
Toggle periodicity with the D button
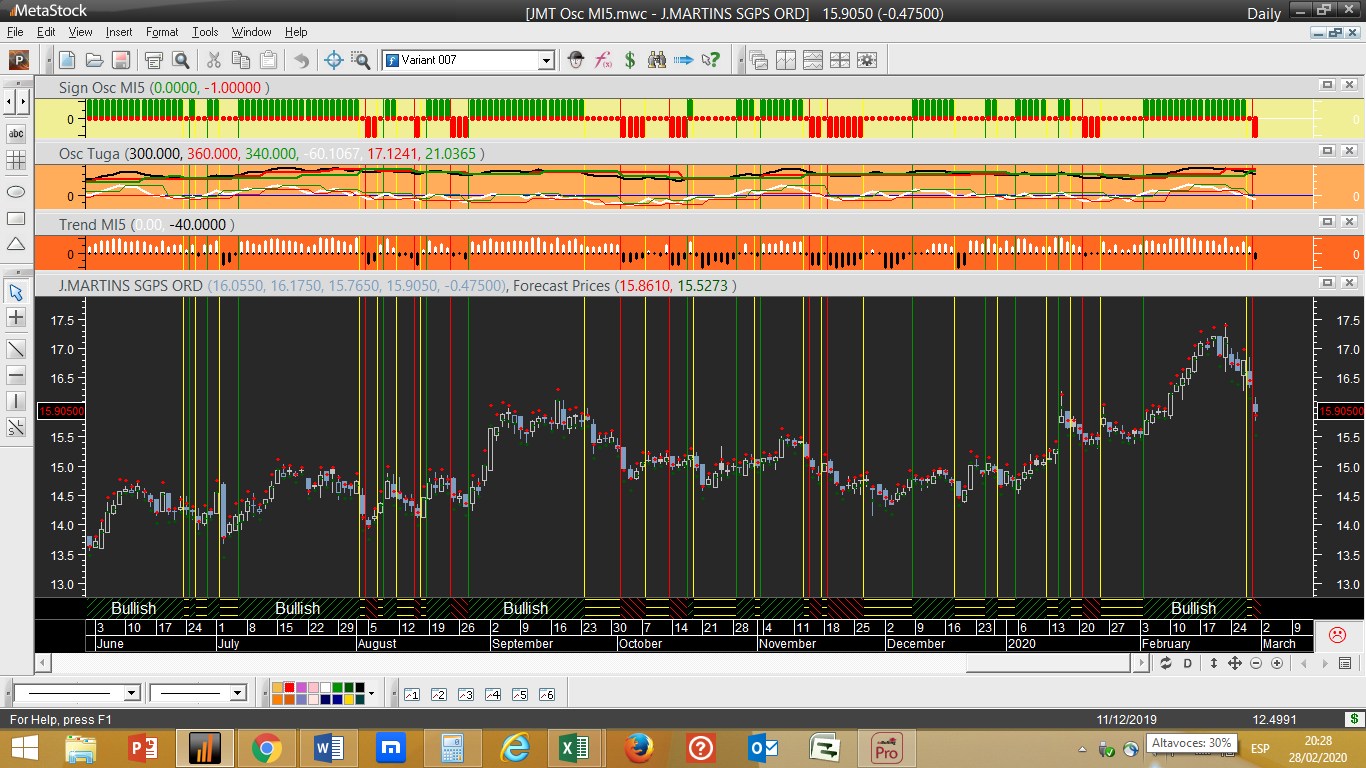pos(1188,663)
